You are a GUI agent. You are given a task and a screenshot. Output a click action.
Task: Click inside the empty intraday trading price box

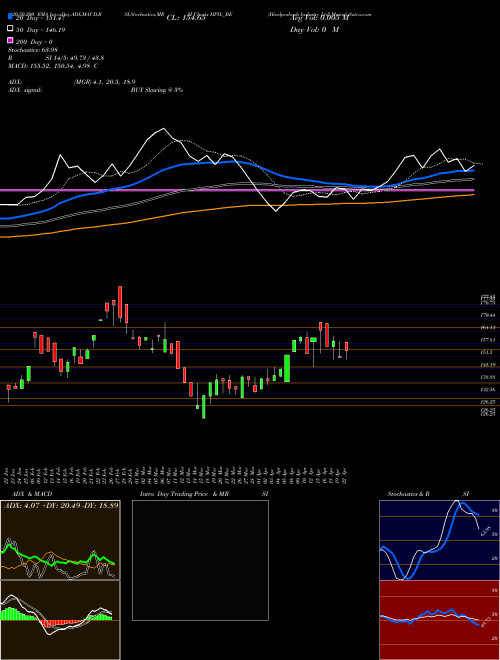pos(200,560)
